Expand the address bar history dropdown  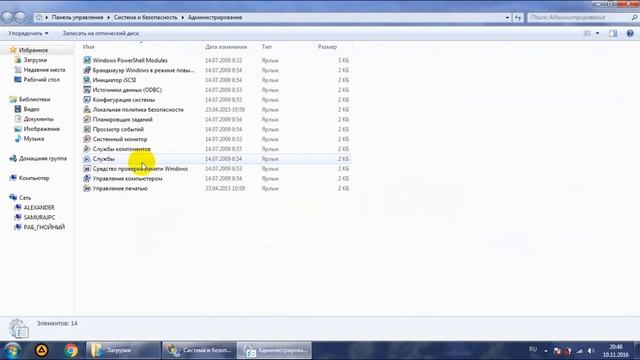click(507, 18)
